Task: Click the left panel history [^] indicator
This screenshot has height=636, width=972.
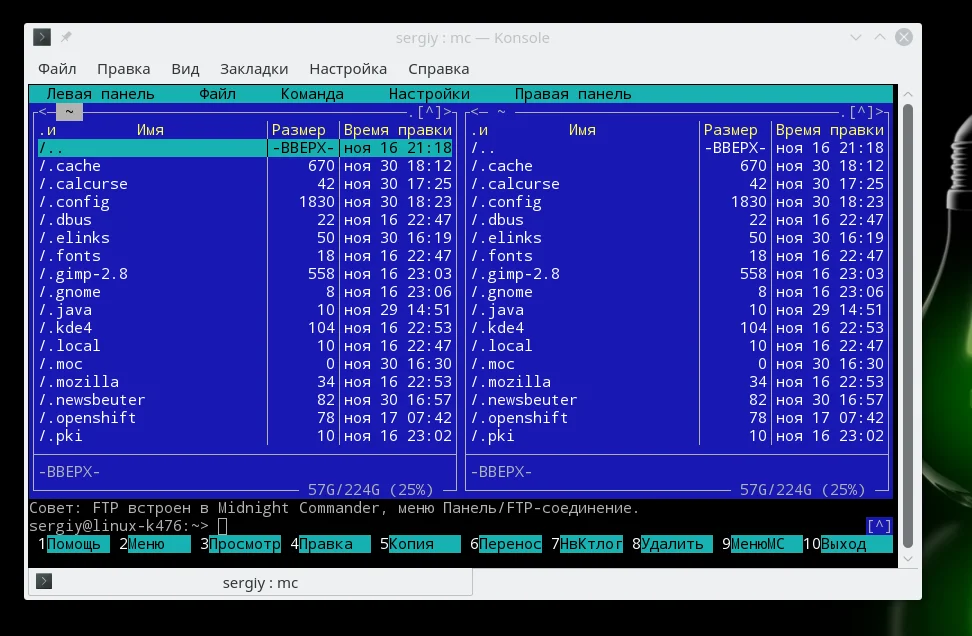Action: click(x=429, y=112)
